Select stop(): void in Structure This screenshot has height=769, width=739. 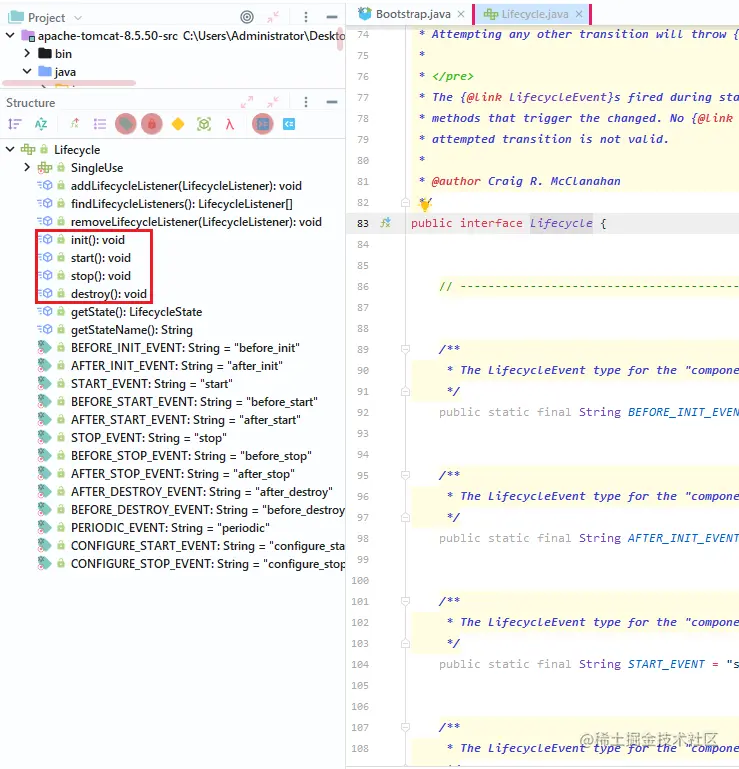click(101, 276)
